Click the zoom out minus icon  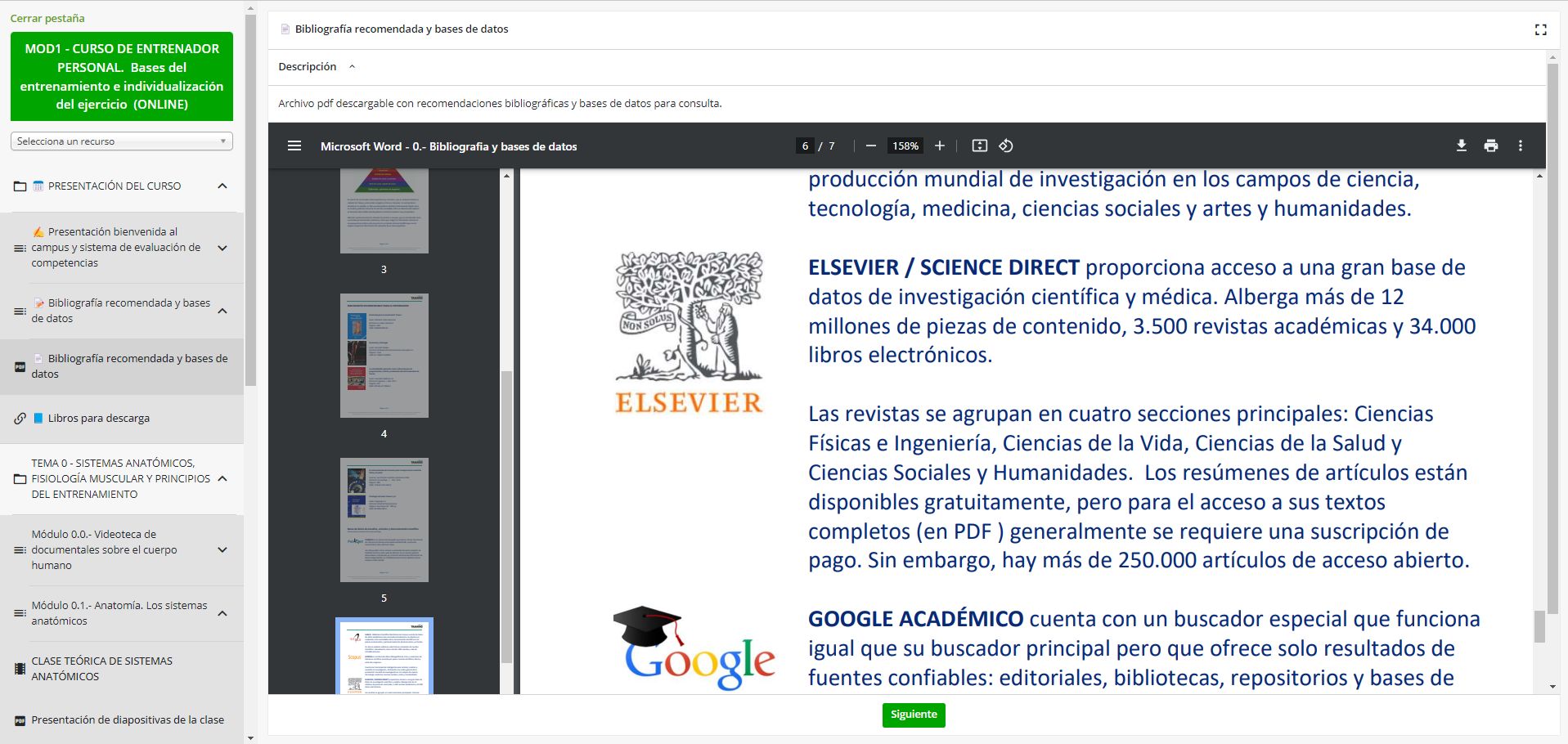[871, 146]
